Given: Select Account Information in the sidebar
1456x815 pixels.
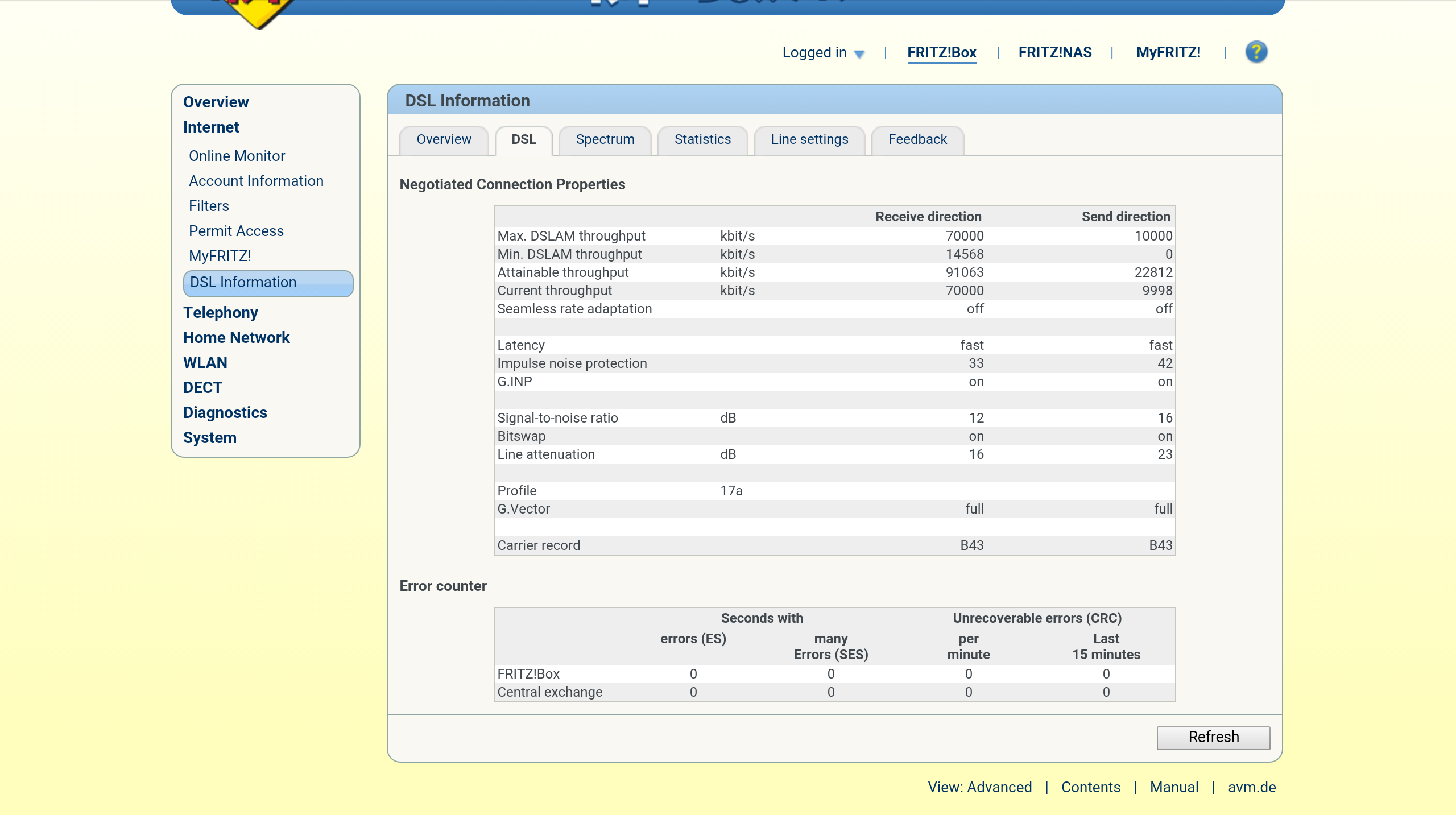Looking at the screenshot, I should click(256, 181).
